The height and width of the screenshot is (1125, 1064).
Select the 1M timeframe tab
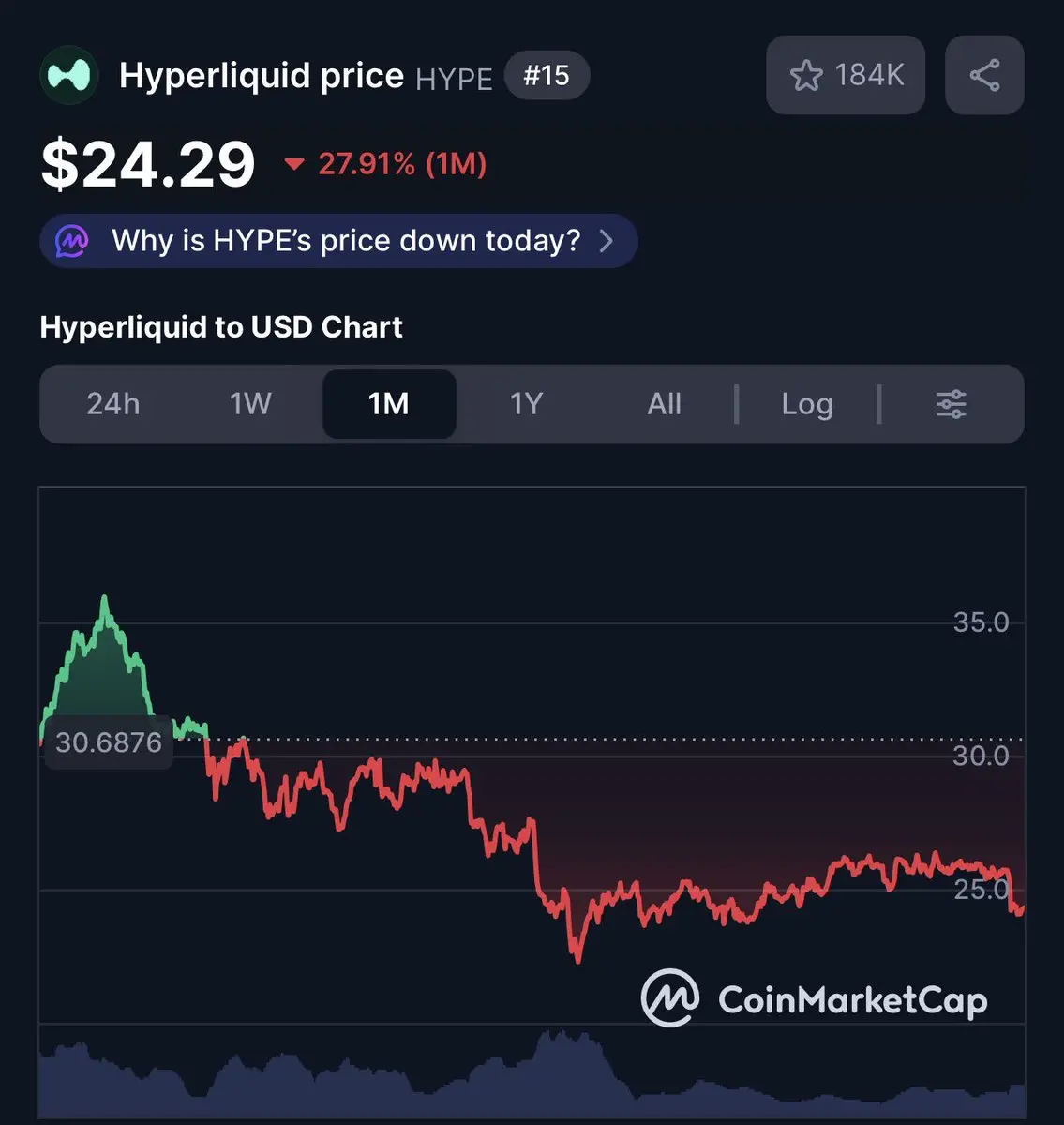pos(389,404)
